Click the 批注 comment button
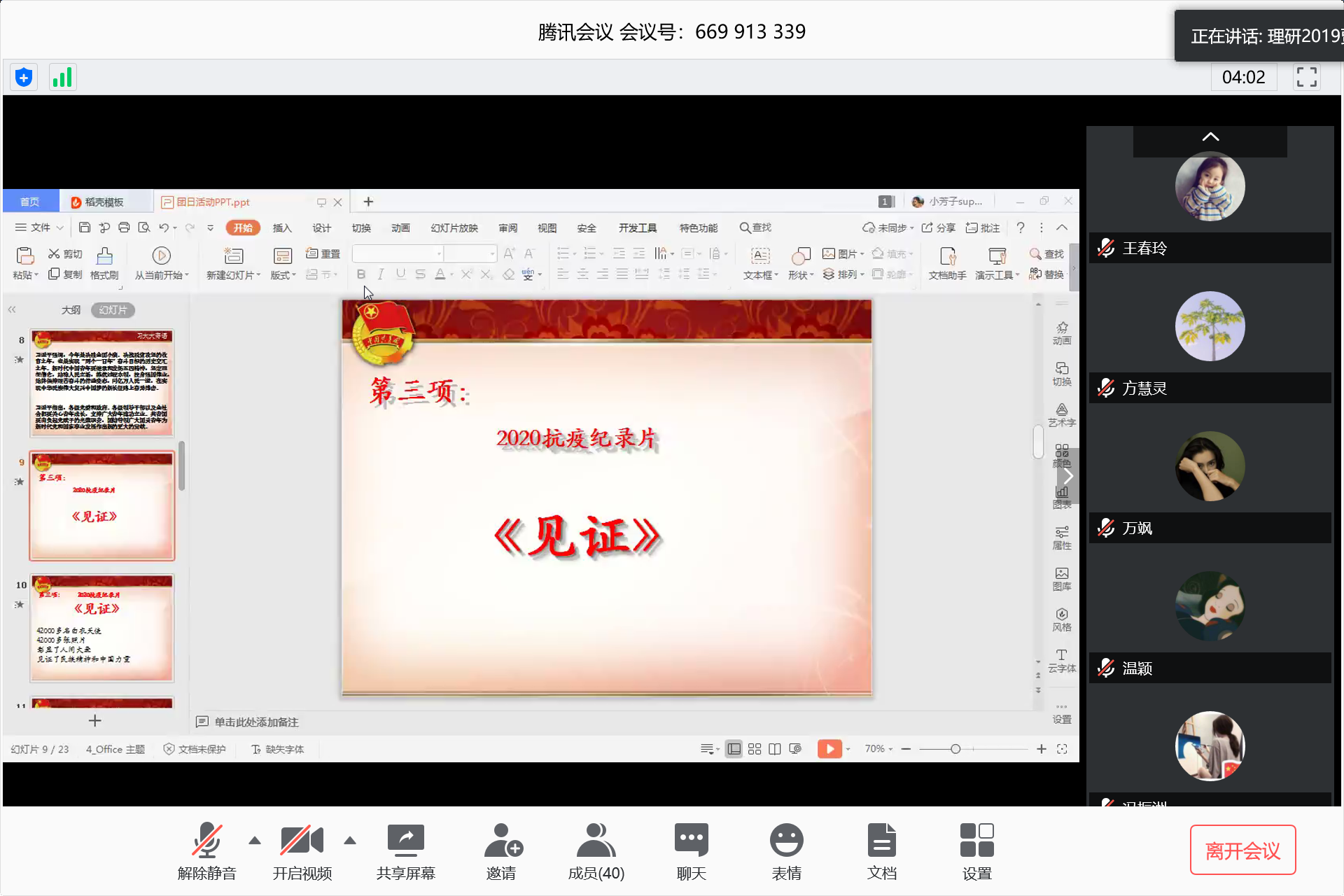 point(983,227)
